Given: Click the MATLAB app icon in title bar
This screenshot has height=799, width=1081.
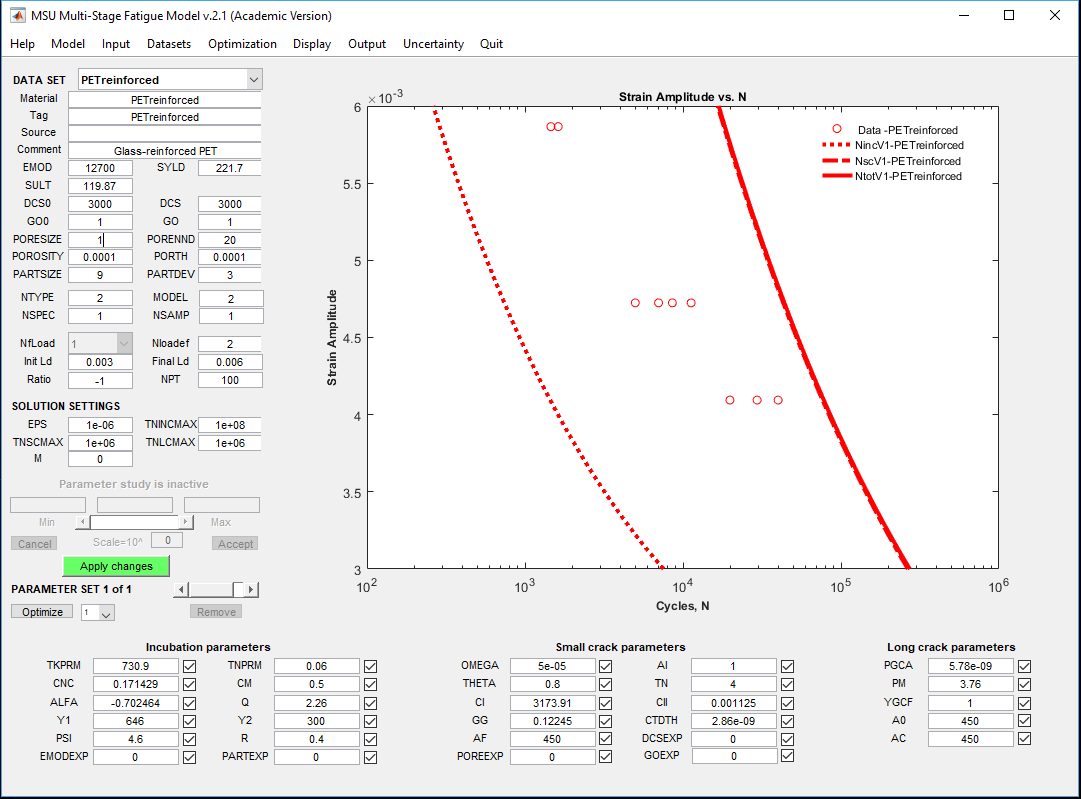Looking at the screenshot, I should 18,16.
